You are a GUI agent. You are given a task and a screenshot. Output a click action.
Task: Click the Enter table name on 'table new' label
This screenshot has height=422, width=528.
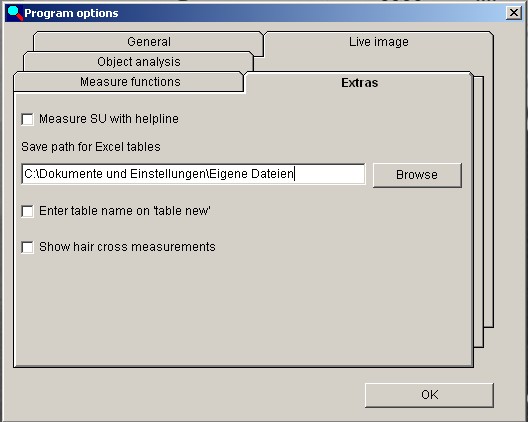tap(125, 211)
